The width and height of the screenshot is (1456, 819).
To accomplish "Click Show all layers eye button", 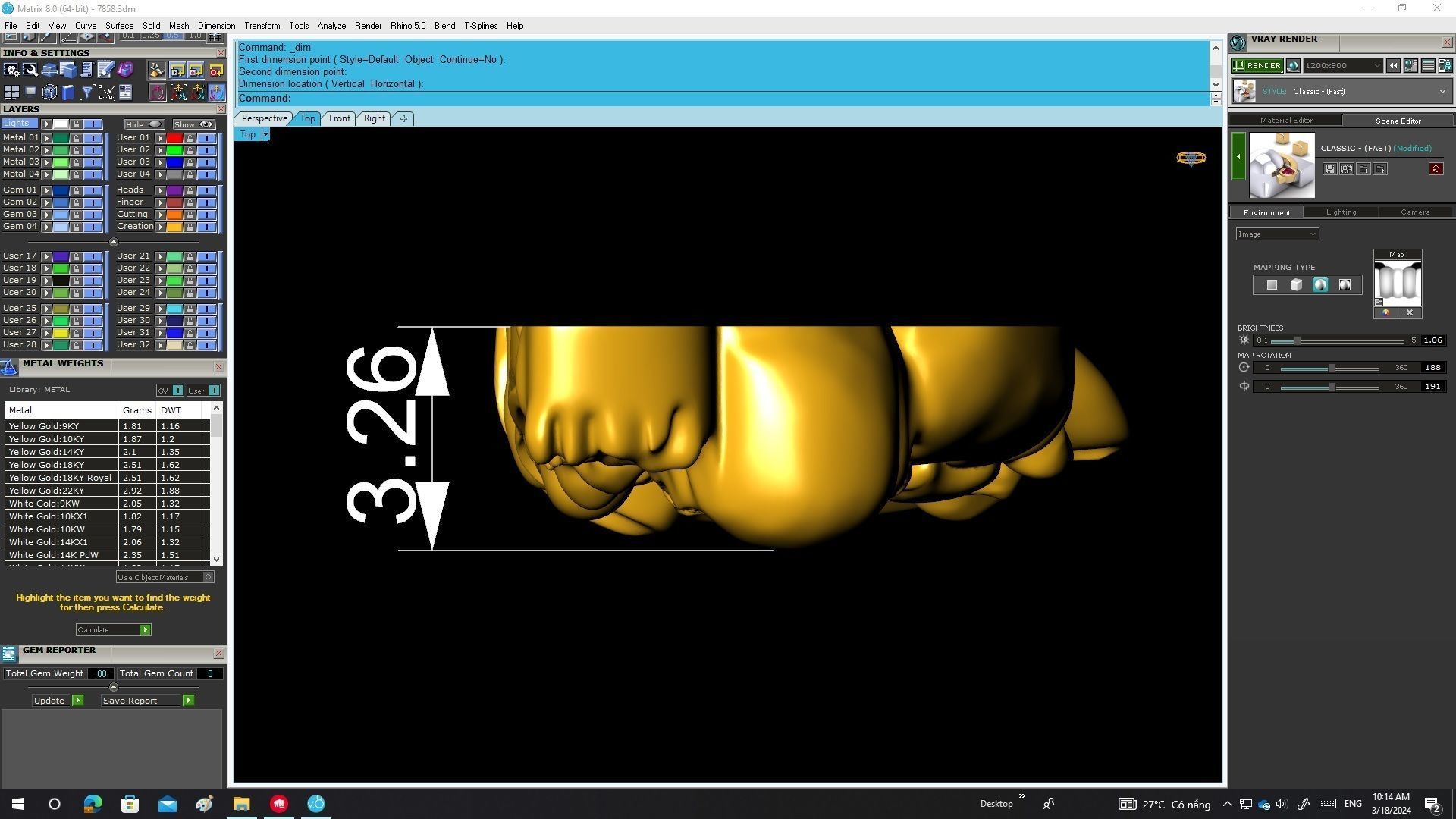I will pyautogui.click(x=194, y=124).
